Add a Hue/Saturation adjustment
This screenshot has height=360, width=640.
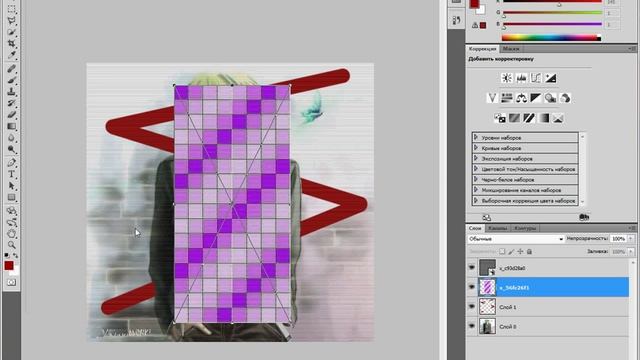(507, 98)
